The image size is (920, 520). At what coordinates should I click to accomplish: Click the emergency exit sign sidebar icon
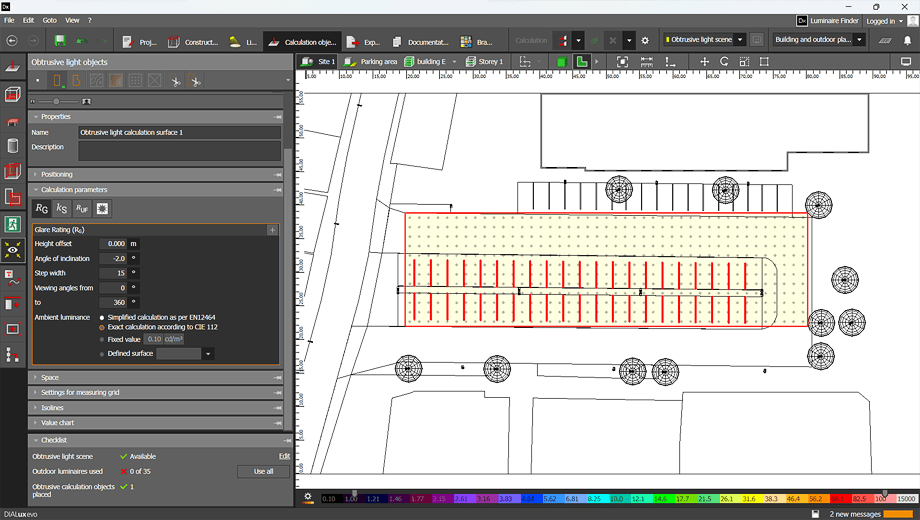click(x=13, y=224)
